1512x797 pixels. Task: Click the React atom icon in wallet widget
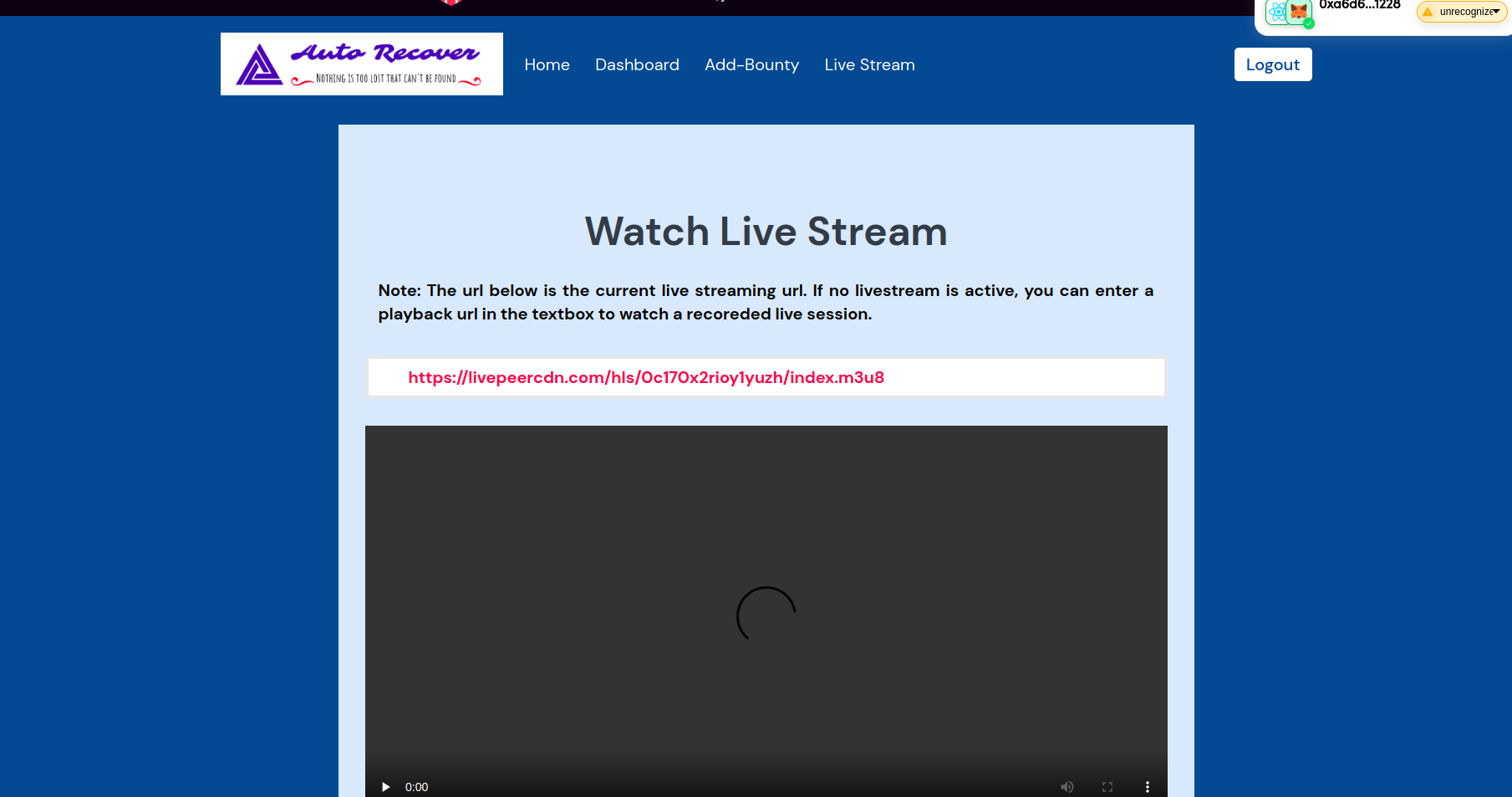pos(1276,12)
